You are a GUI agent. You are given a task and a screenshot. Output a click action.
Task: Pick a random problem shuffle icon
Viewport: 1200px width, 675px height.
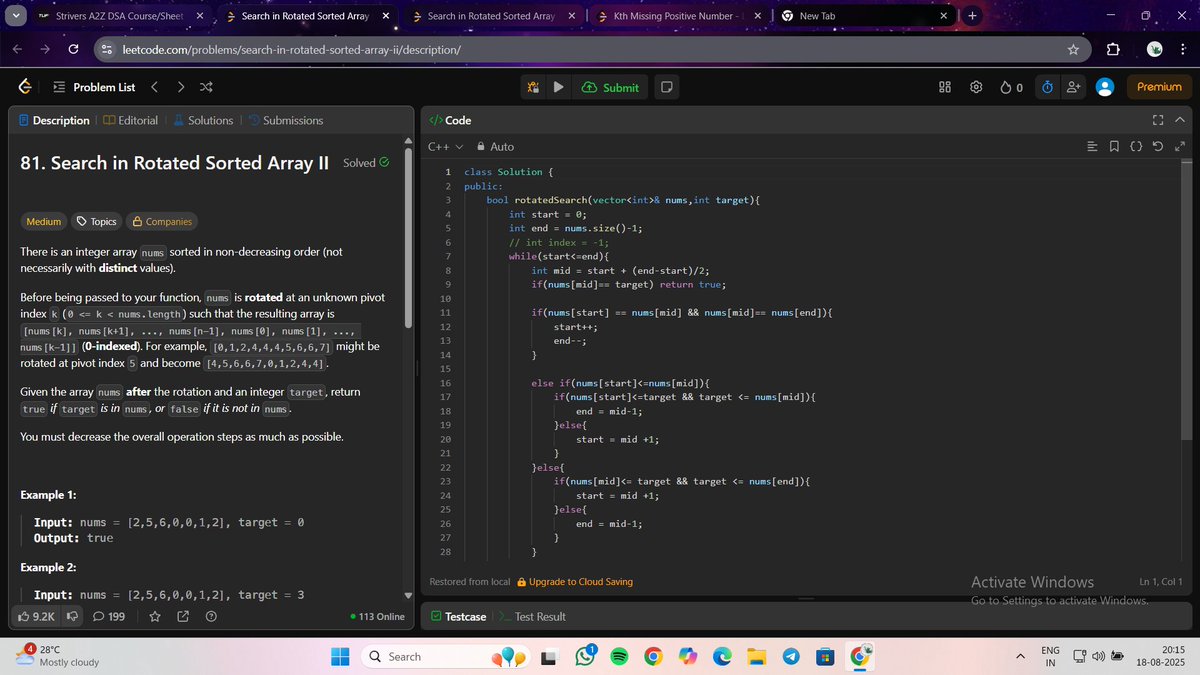tap(205, 87)
